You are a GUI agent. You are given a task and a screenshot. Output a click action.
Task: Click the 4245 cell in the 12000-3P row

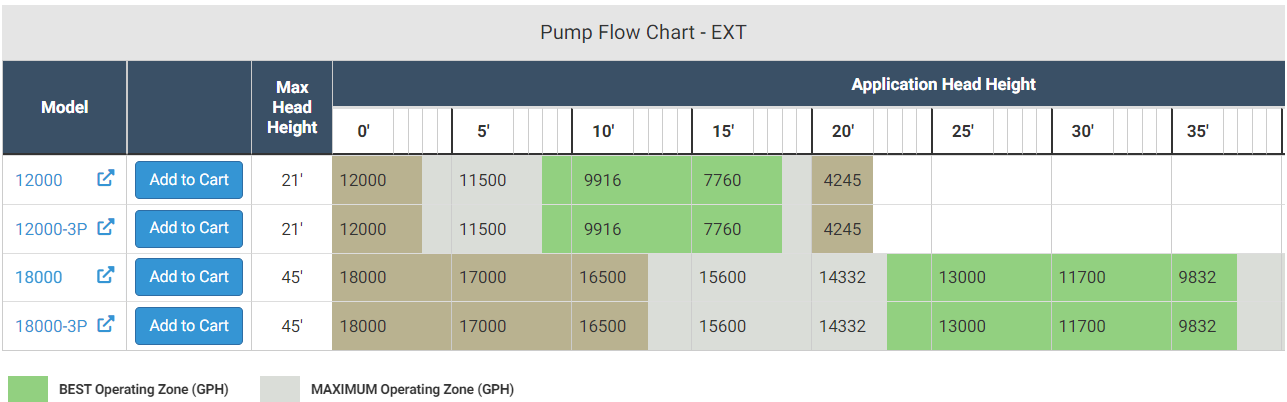coord(842,229)
